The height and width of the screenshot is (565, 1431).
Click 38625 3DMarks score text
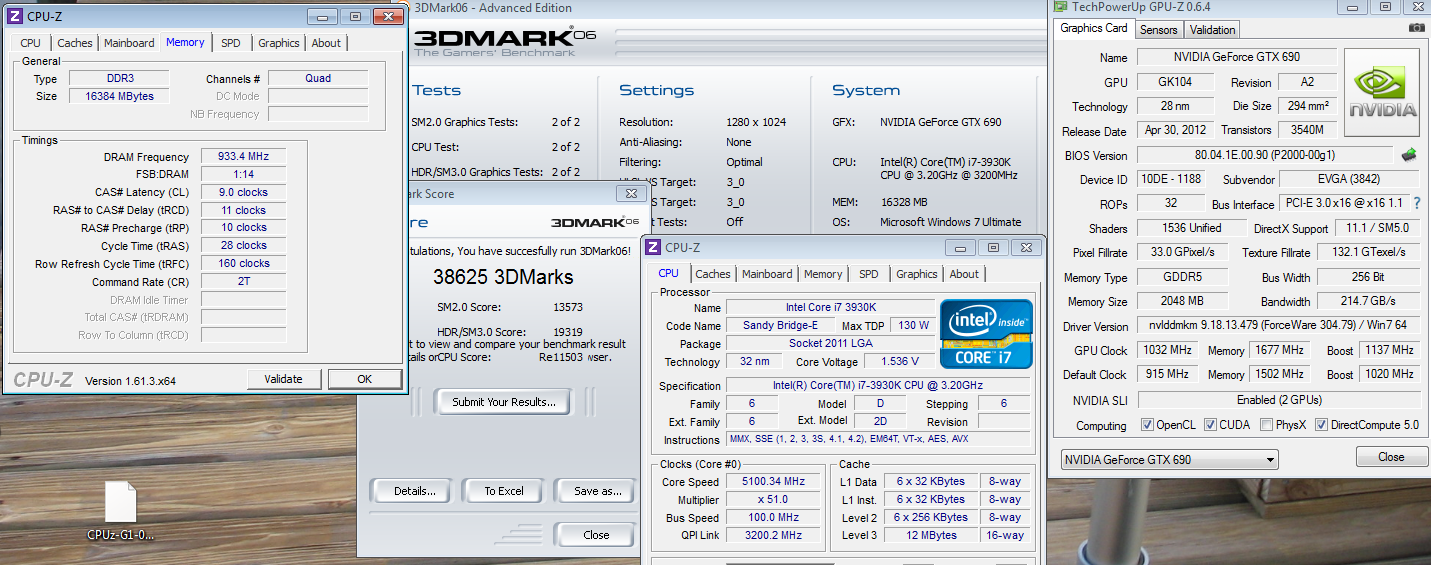pos(503,276)
